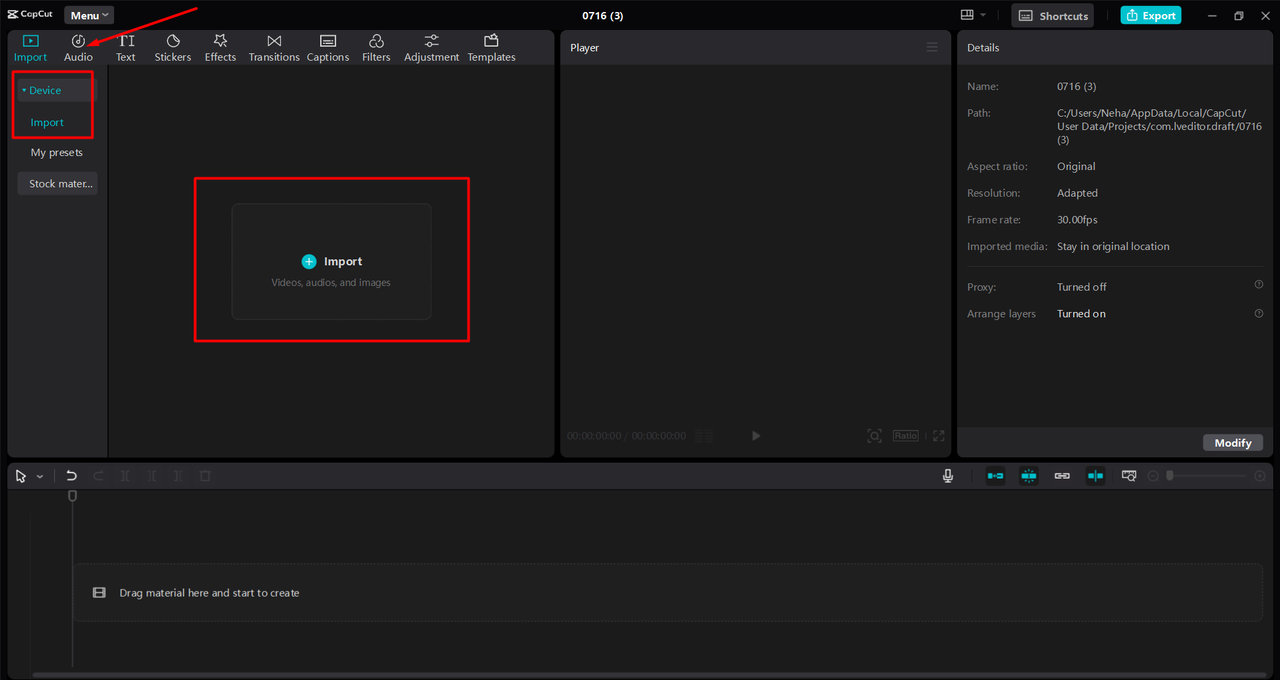Click the timeline zoom slider
The image size is (1280, 680).
pos(1208,476)
